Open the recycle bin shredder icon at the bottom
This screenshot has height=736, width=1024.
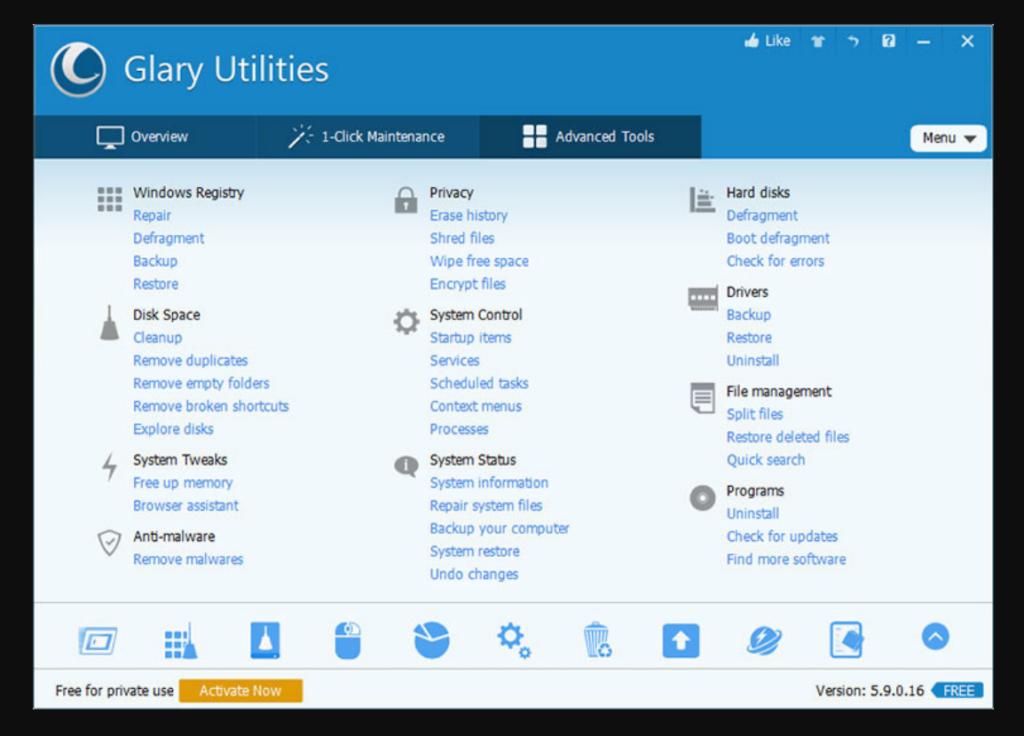(x=597, y=640)
